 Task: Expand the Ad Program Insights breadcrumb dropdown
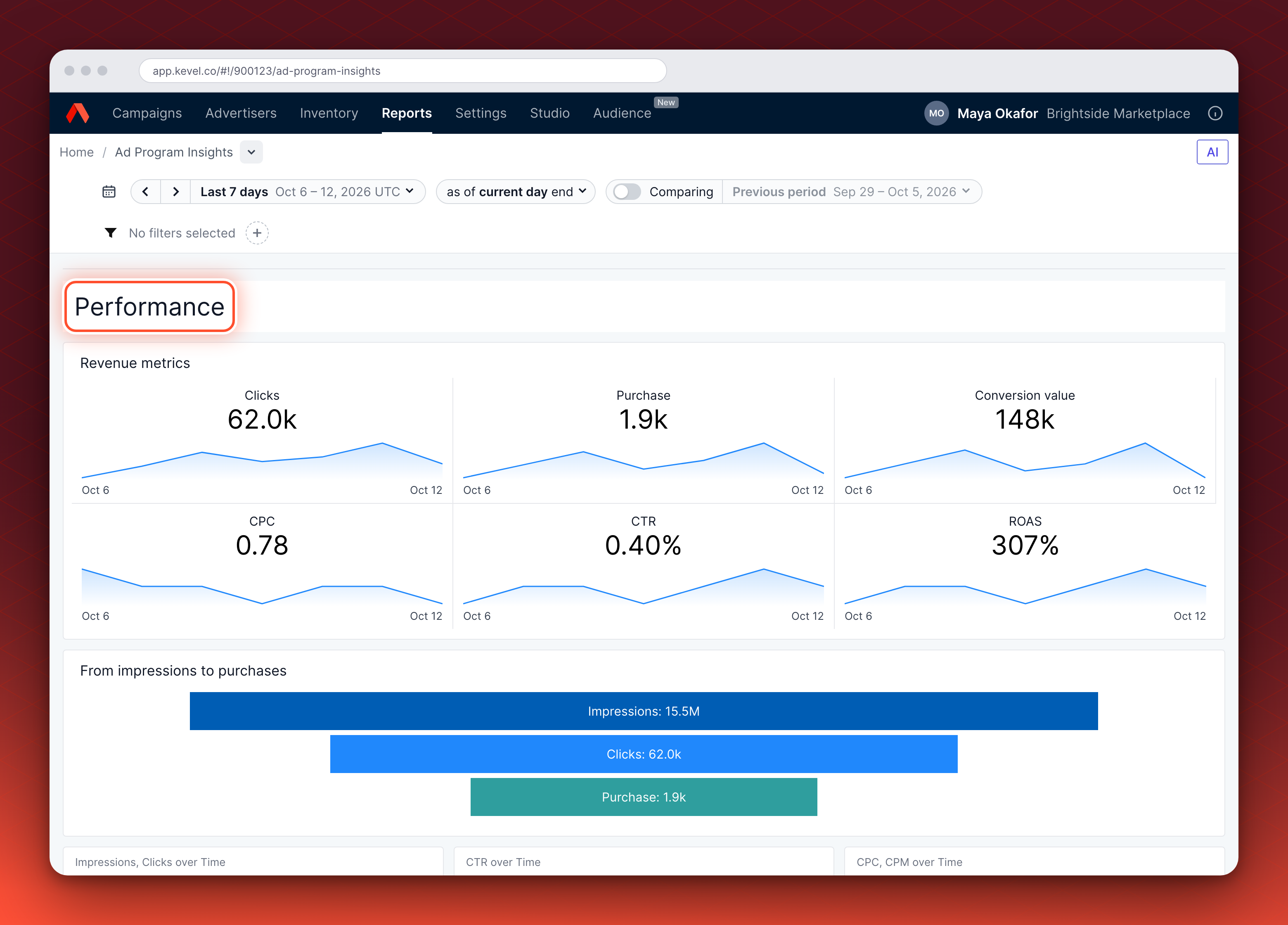[251, 152]
